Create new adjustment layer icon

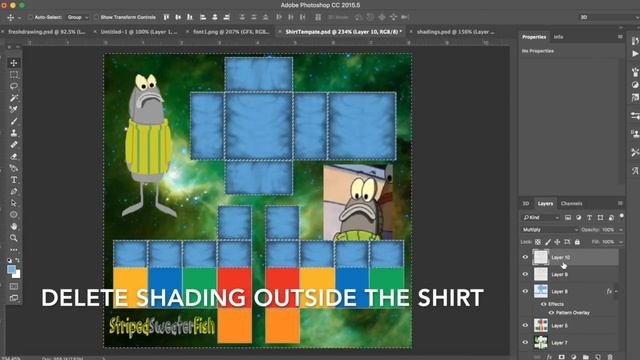[x=573, y=357]
